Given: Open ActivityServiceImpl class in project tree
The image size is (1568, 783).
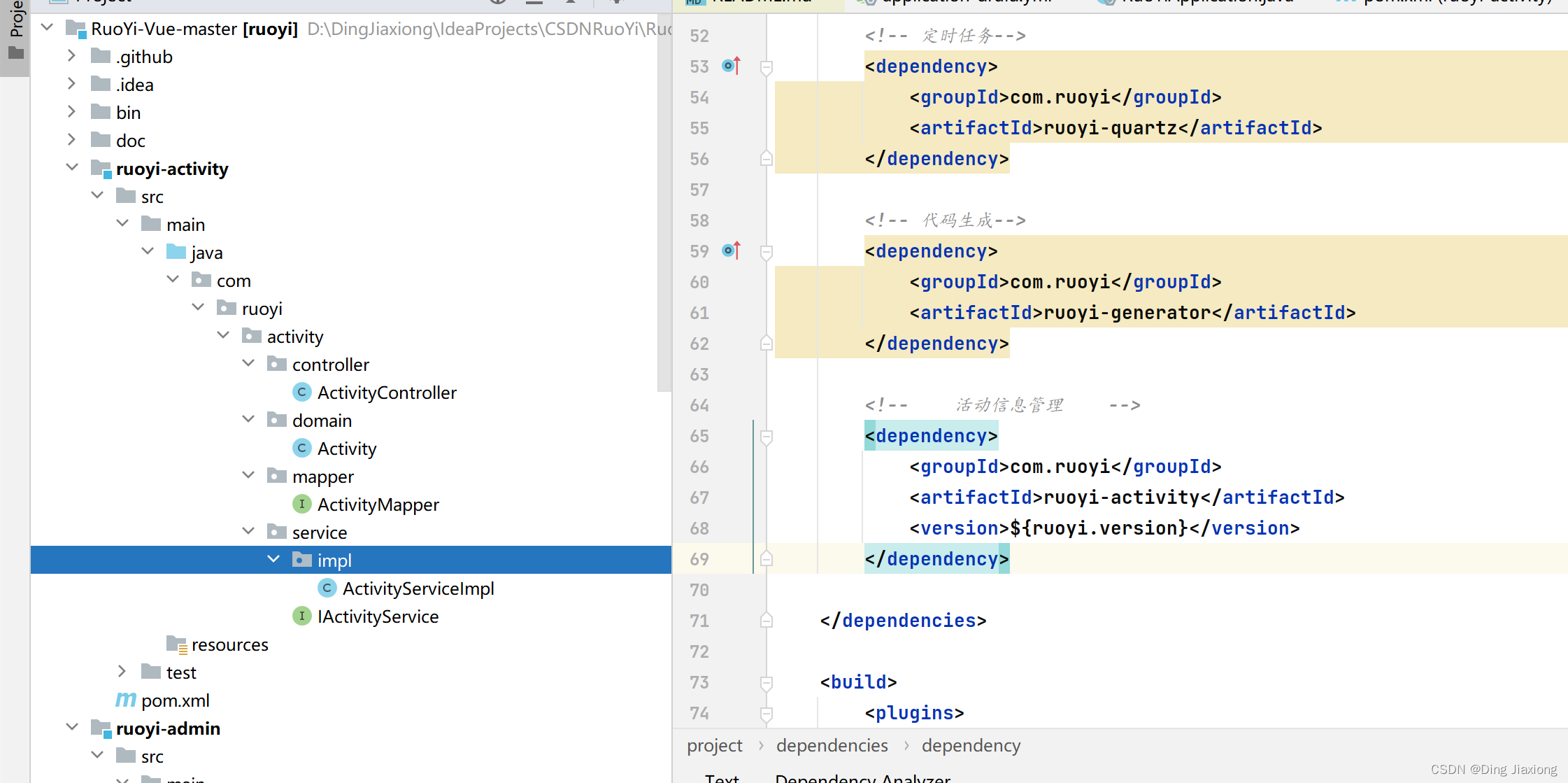Looking at the screenshot, I should pyautogui.click(x=418, y=588).
